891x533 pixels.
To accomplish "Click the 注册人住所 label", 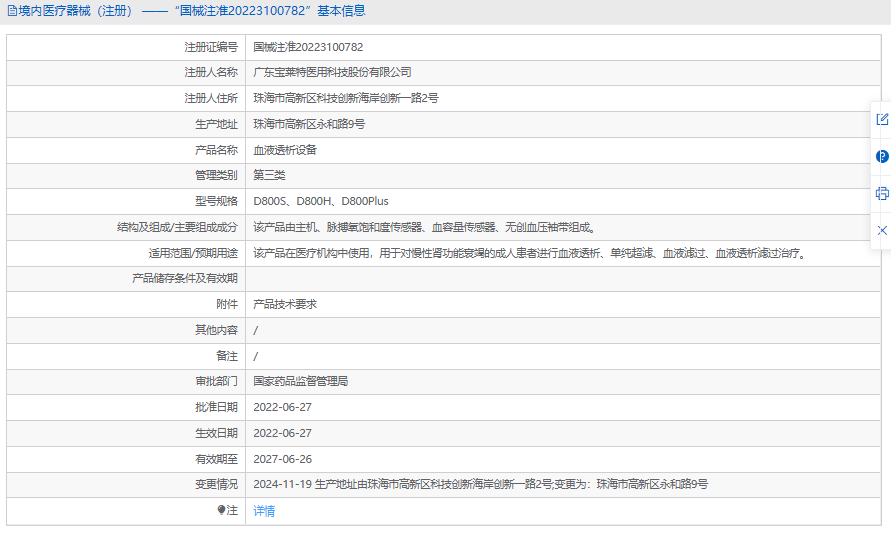I will 211,98.
